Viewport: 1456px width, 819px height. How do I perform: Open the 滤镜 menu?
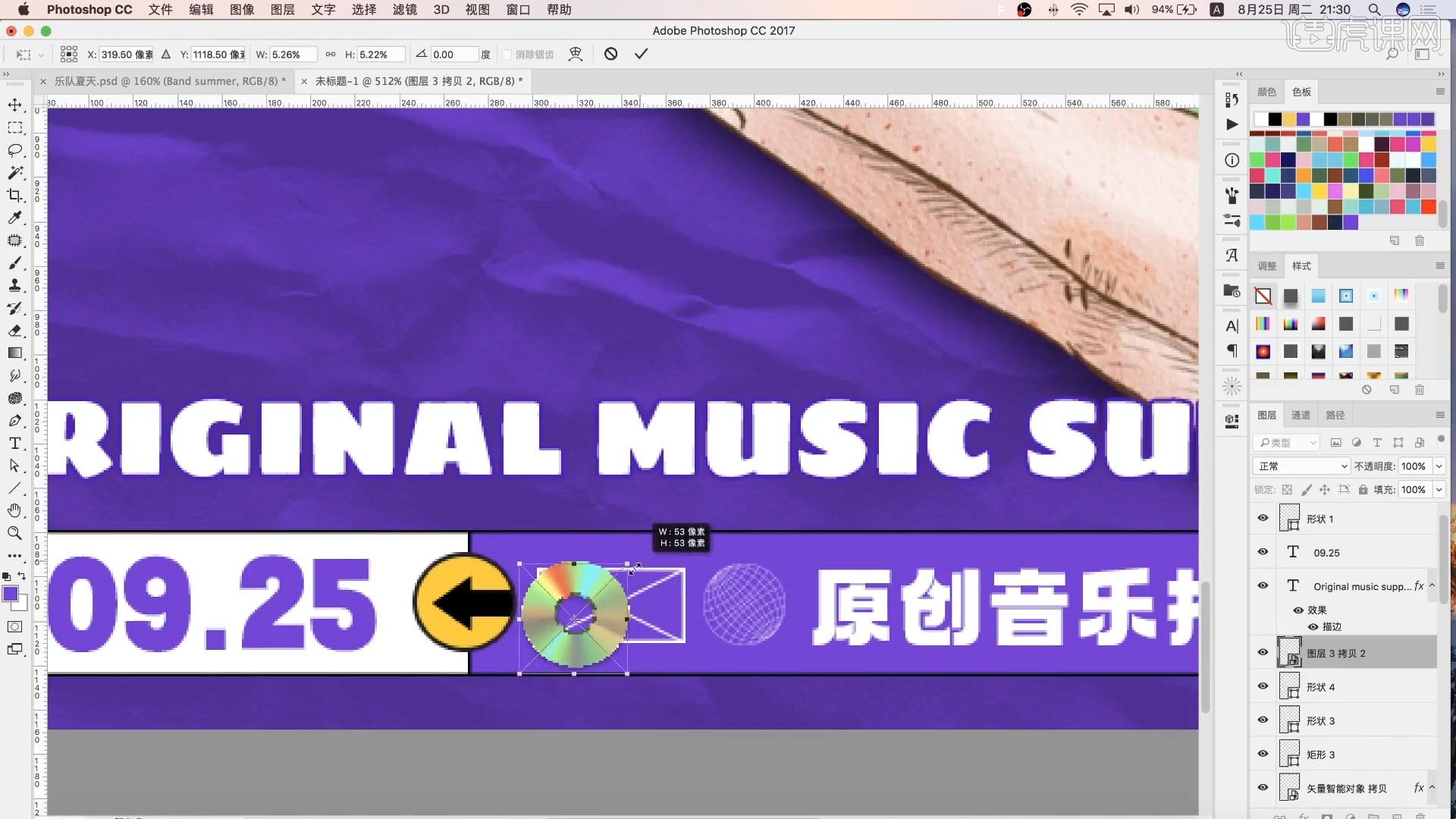(x=404, y=9)
